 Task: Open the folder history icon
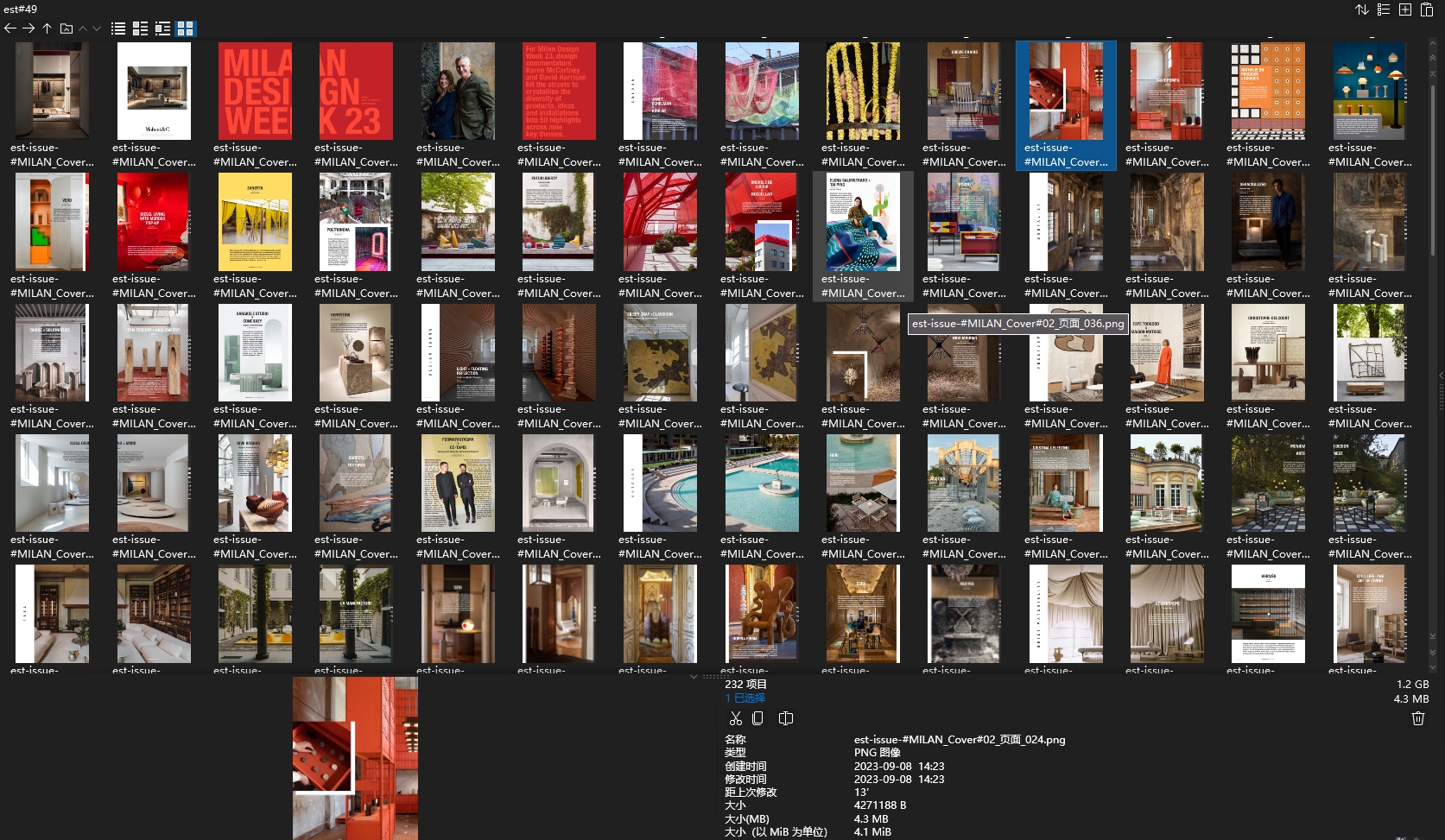click(67, 28)
